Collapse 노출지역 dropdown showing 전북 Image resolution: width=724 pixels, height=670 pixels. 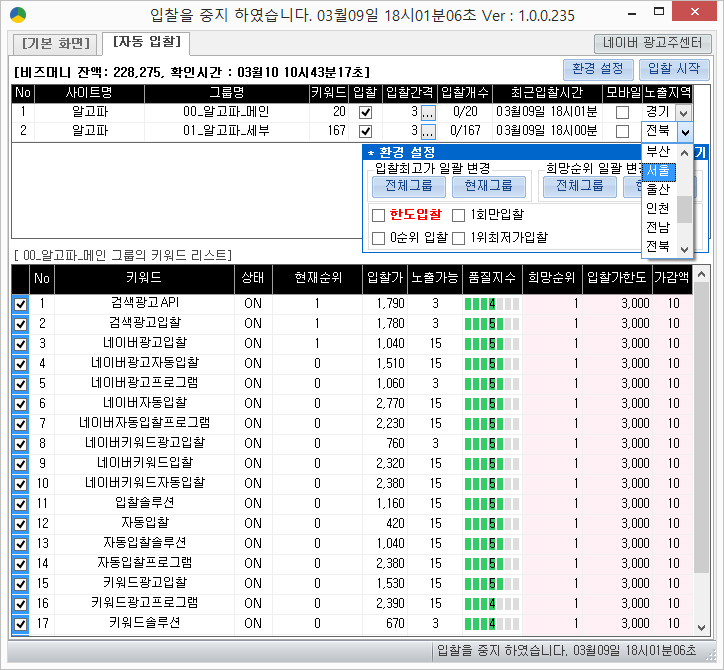[685, 133]
